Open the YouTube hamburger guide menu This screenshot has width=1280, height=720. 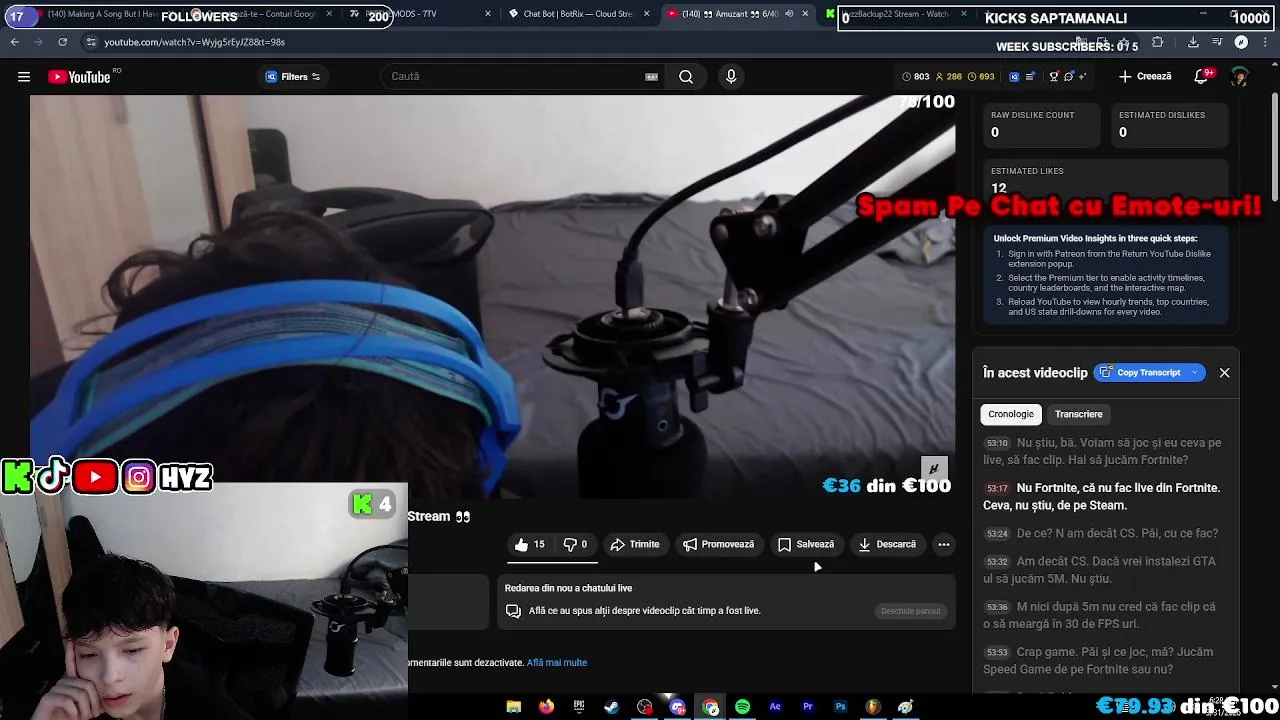(x=24, y=77)
